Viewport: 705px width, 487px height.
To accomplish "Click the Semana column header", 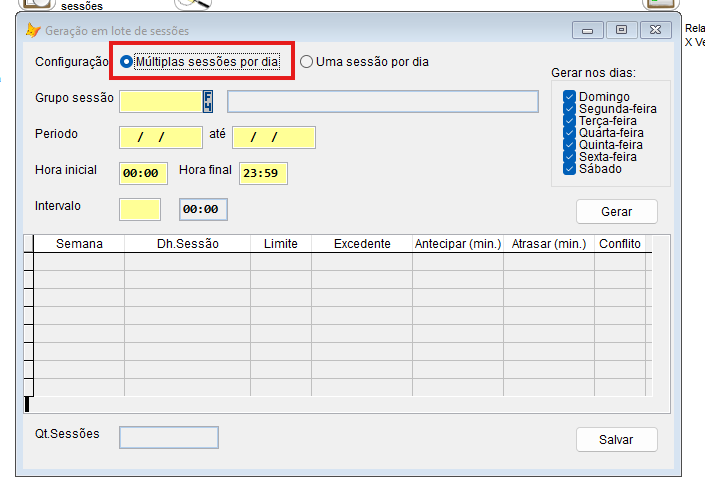I will (79, 244).
